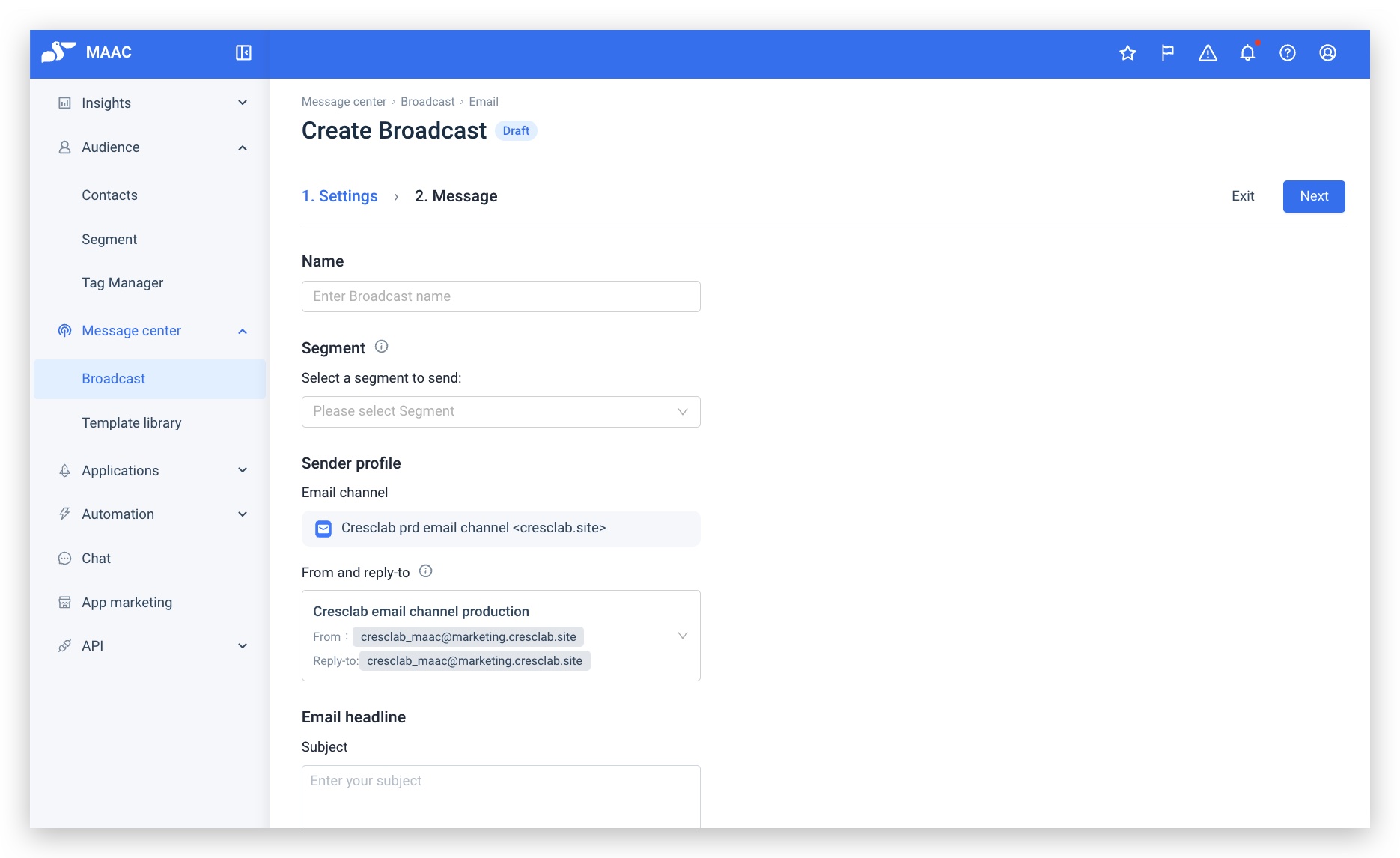Open Contacts in sidebar

[x=110, y=195]
